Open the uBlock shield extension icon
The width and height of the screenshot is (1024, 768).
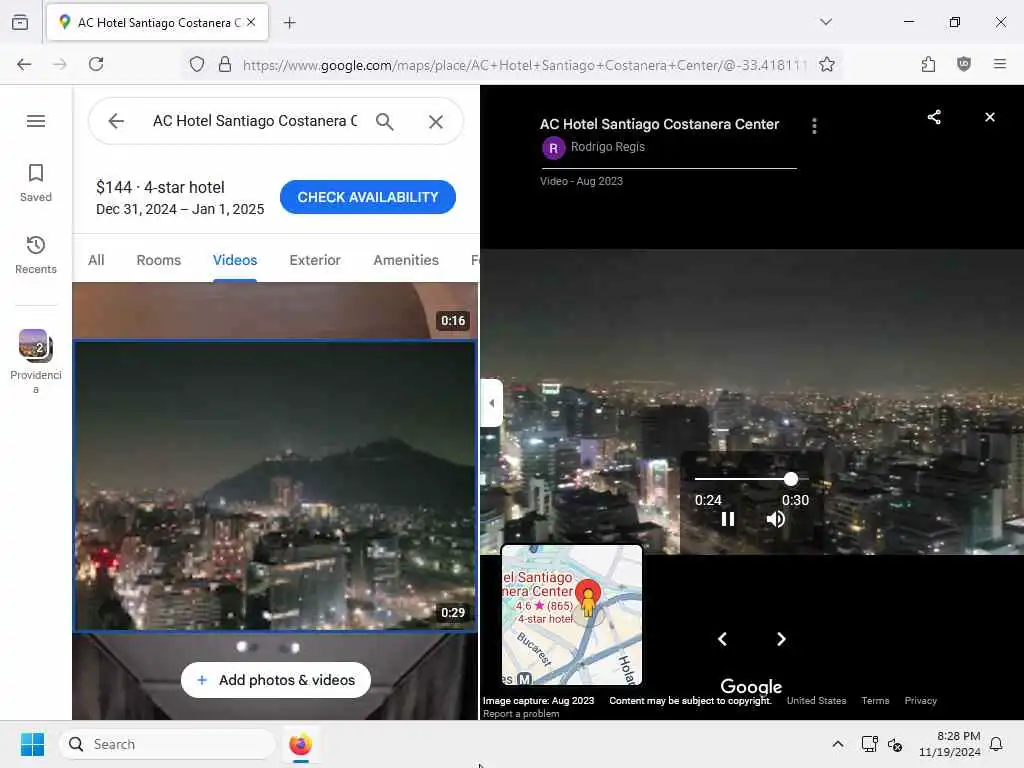click(x=964, y=64)
